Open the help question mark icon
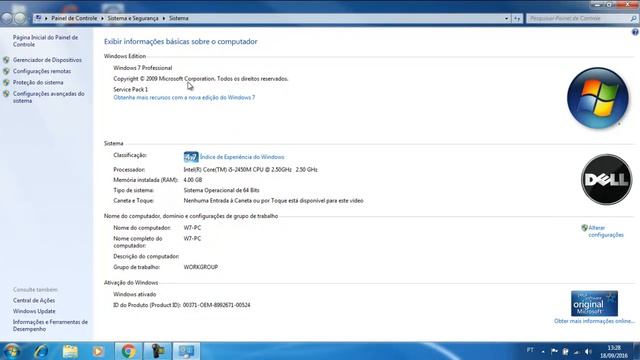This screenshot has width=640, height=360. (635, 32)
